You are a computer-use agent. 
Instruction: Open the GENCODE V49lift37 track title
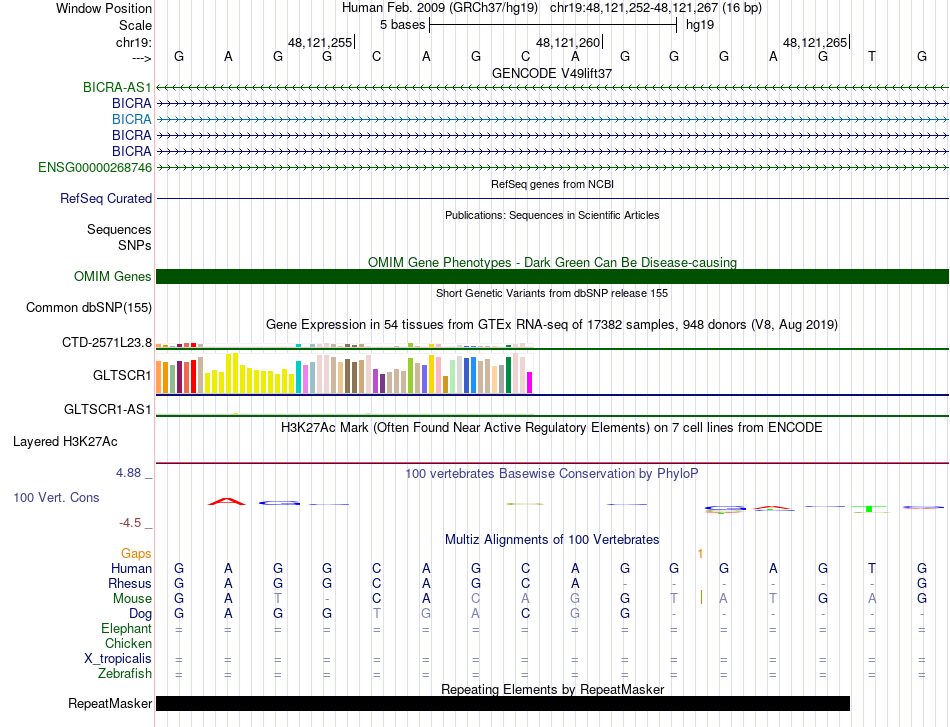click(552, 73)
